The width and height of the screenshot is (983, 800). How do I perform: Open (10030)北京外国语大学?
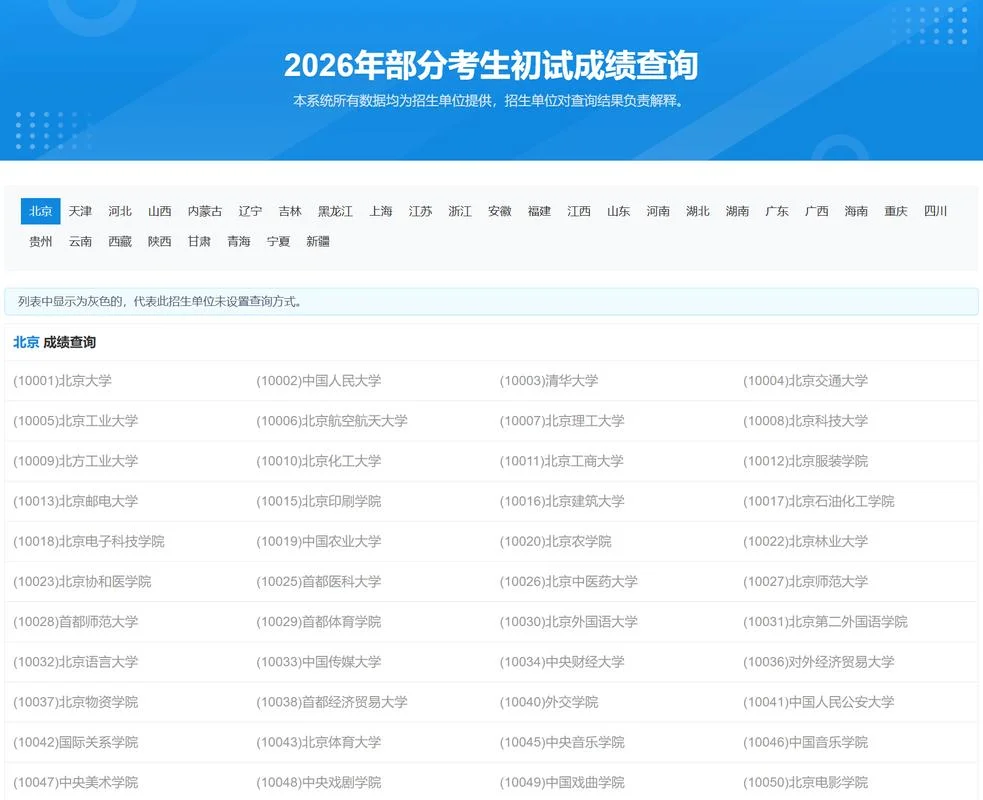569,621
